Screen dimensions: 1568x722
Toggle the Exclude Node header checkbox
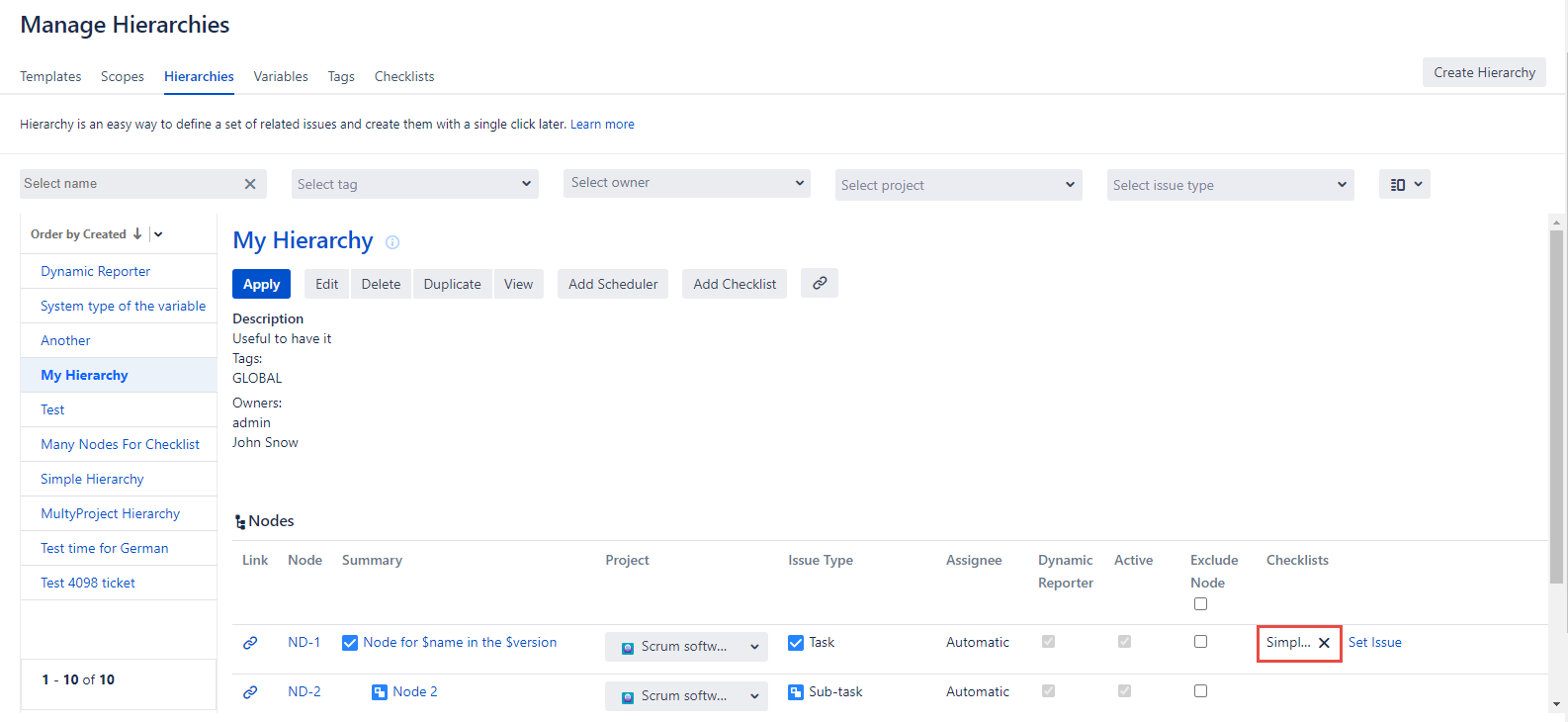[x=1200, y=604]
